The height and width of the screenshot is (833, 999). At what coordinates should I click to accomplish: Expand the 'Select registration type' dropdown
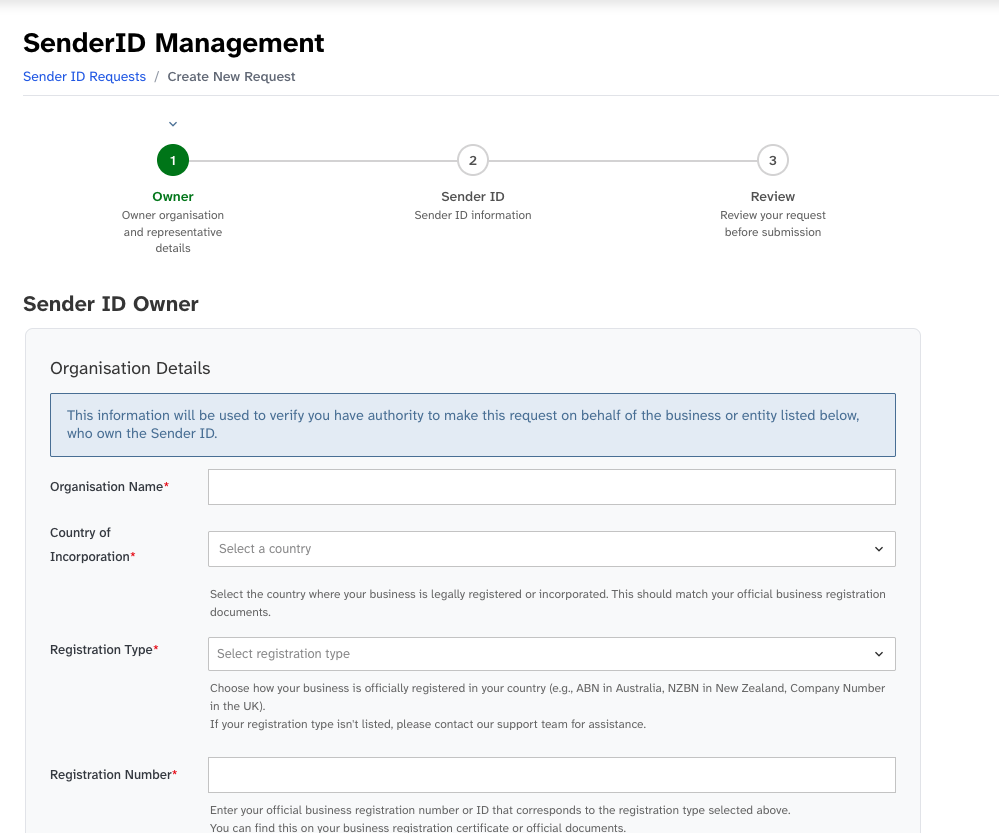[x=551, y=654]
